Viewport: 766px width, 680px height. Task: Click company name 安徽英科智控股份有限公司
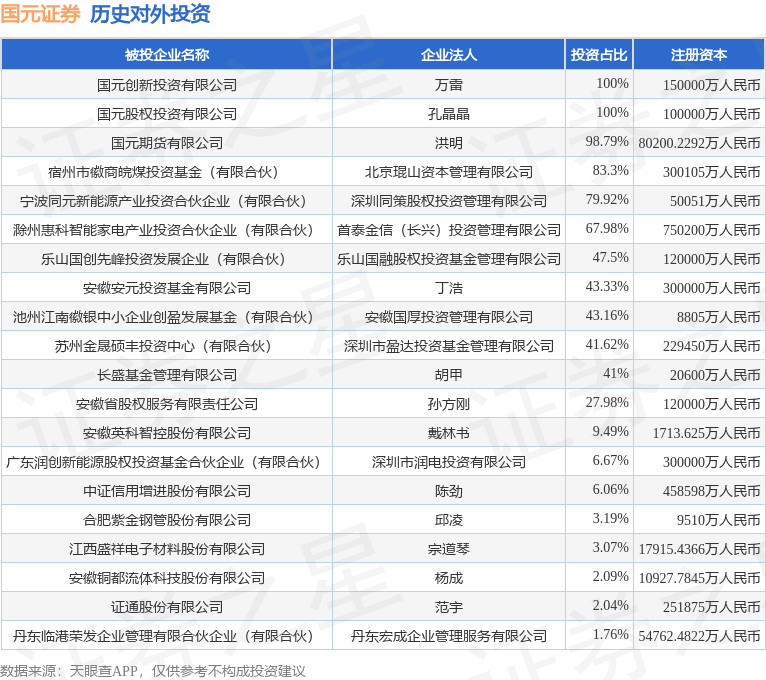tap(167, 433)
